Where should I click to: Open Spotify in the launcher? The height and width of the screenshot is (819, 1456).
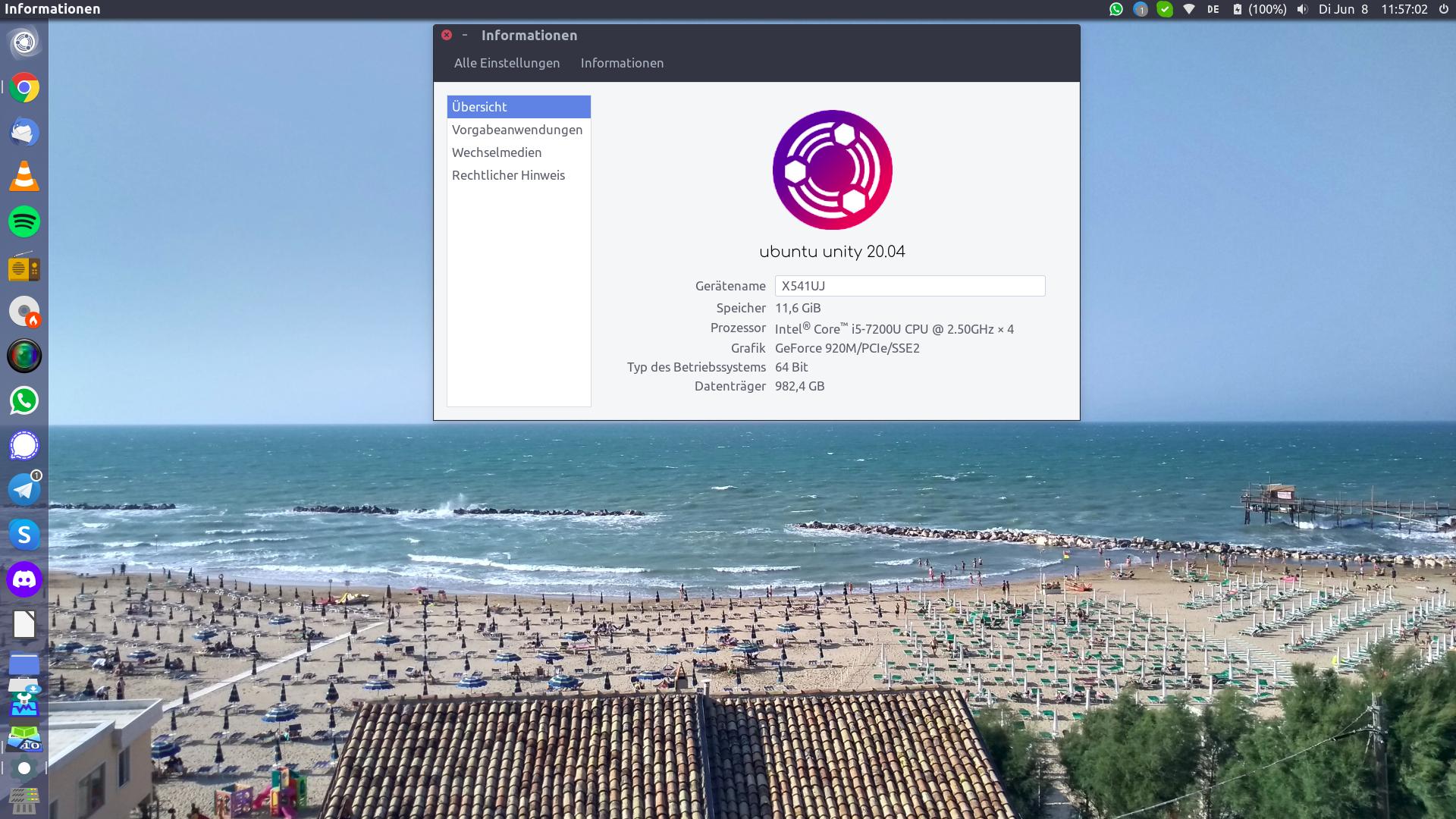[24, 222]
